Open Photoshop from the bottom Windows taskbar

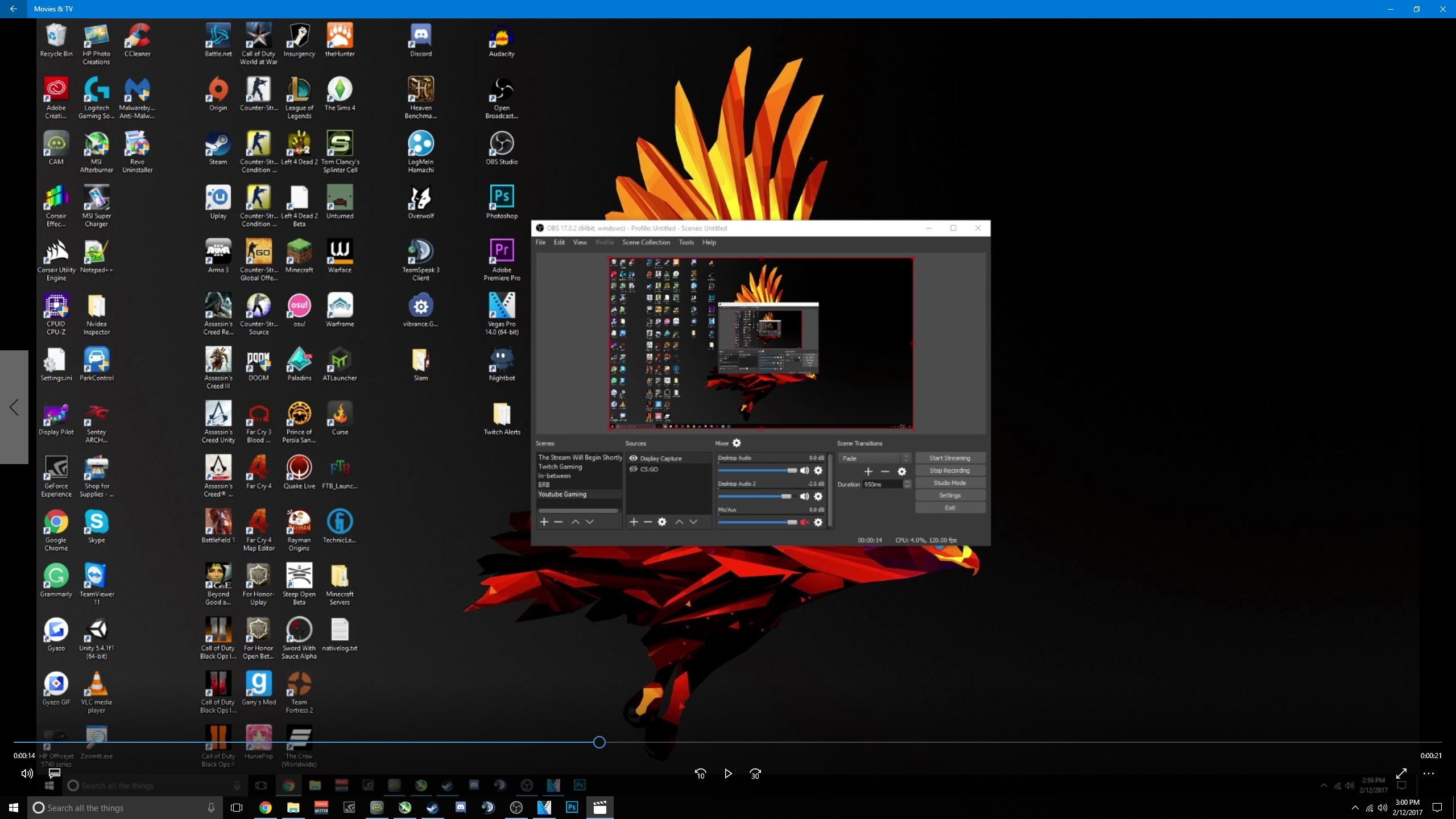point(572,808)
